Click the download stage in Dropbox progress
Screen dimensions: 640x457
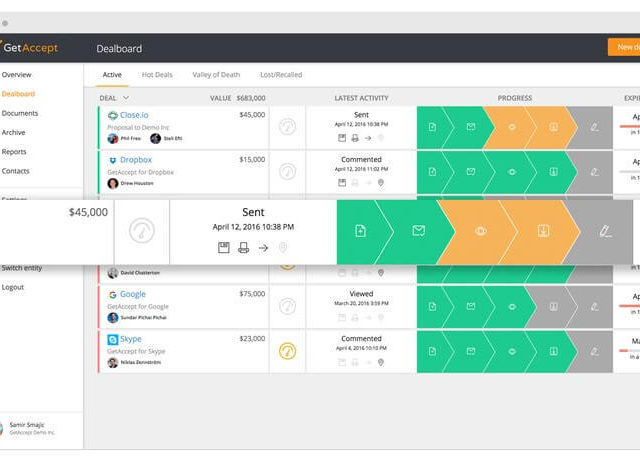pyautogui.click(x=553, y=172)
